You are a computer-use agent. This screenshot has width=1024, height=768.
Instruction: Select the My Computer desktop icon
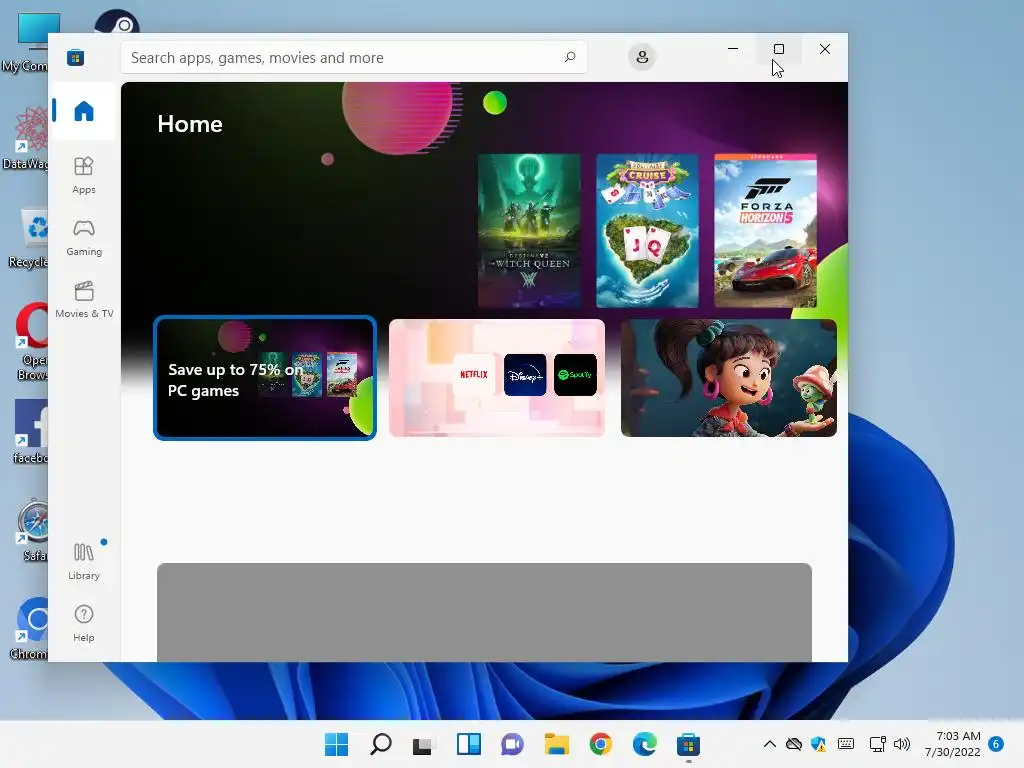click(26, 42)
